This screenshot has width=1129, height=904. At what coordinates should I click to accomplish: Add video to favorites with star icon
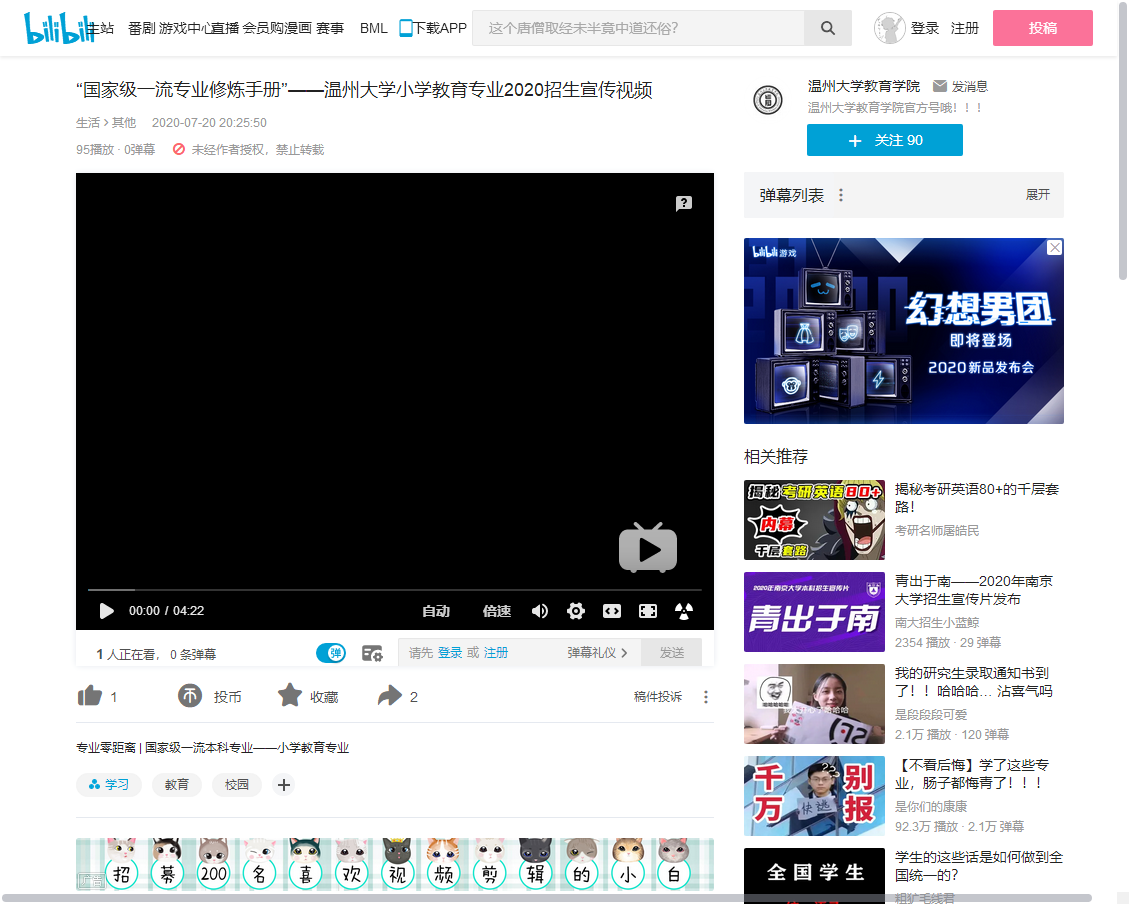(x=290, y=696)
